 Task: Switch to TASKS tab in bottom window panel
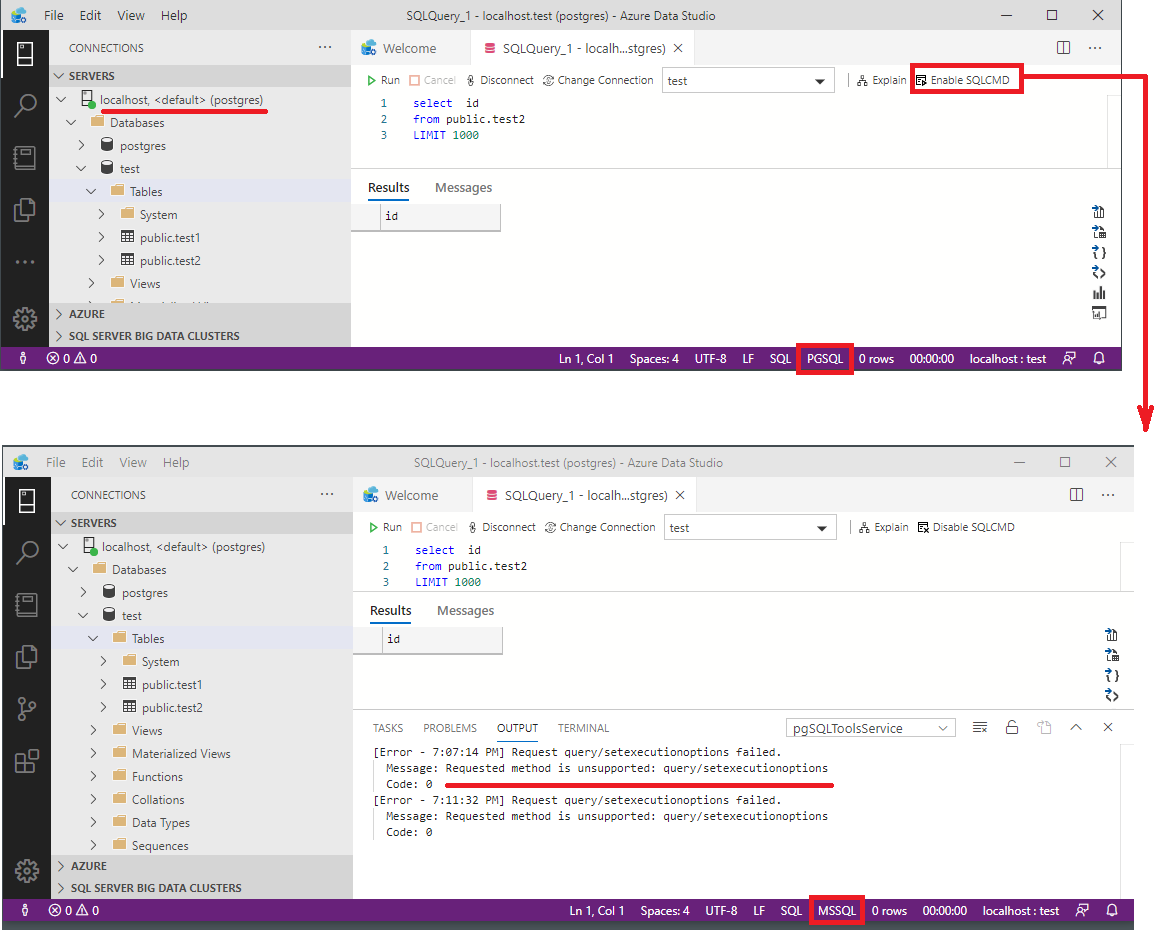[388, 728]
